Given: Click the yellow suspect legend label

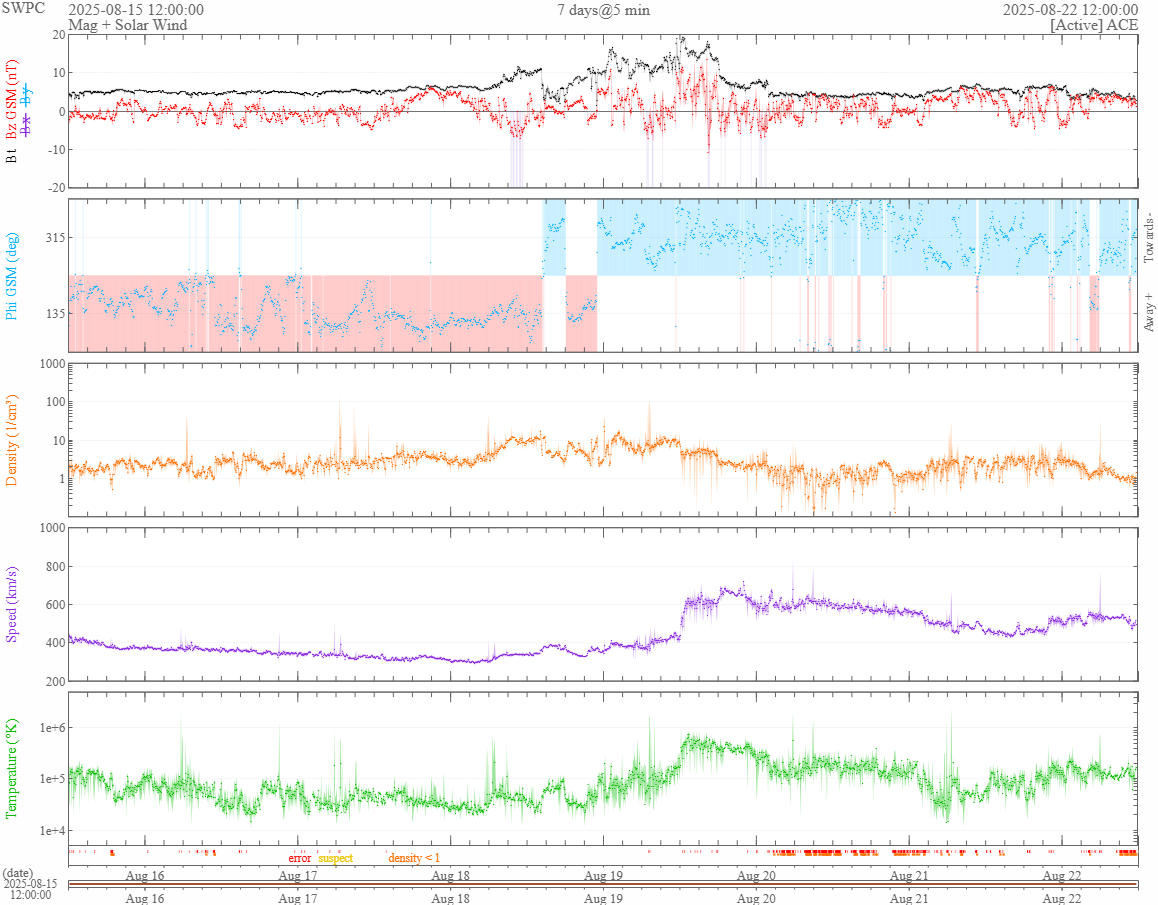Looking at the screenshot, I should (x=335, y=858).
